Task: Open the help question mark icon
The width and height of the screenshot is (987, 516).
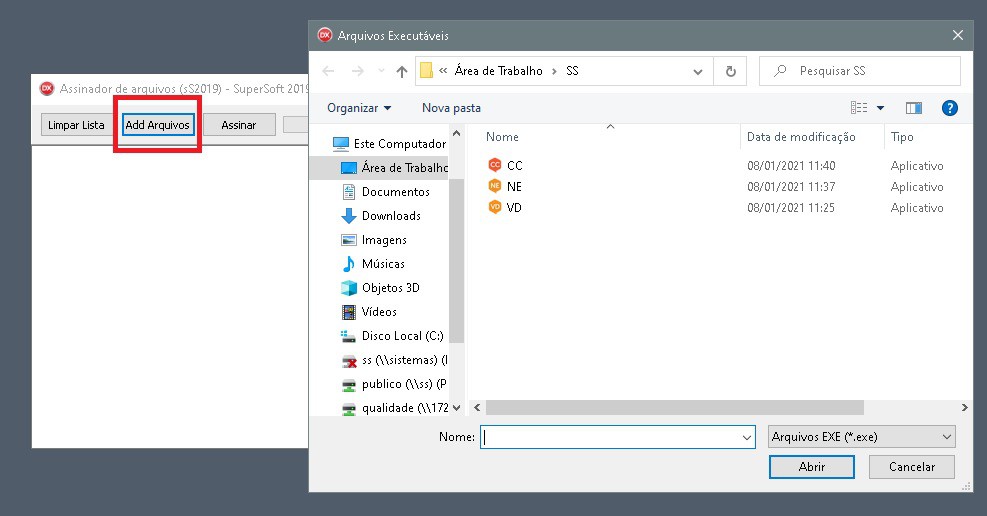Action: 950,108
